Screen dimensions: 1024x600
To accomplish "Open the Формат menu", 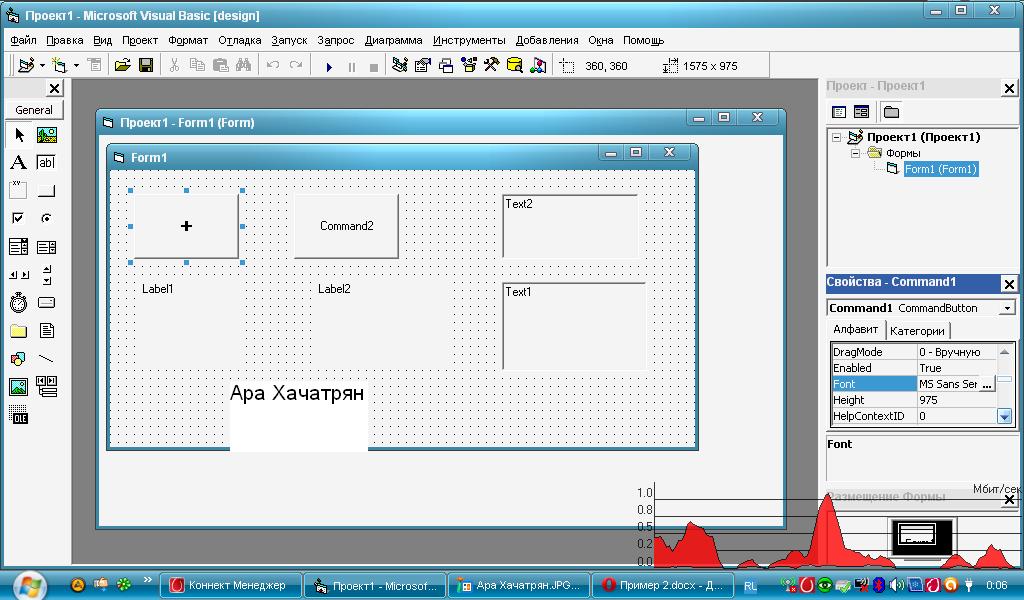I will pos(188,40).
